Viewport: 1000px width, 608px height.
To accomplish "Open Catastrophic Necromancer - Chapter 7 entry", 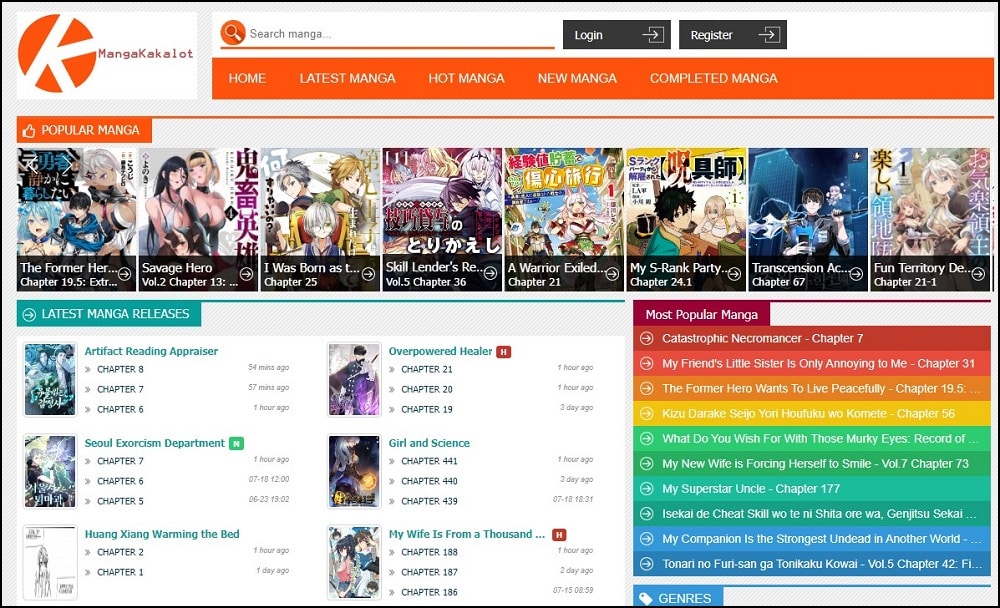I will [x=812, y=338].
